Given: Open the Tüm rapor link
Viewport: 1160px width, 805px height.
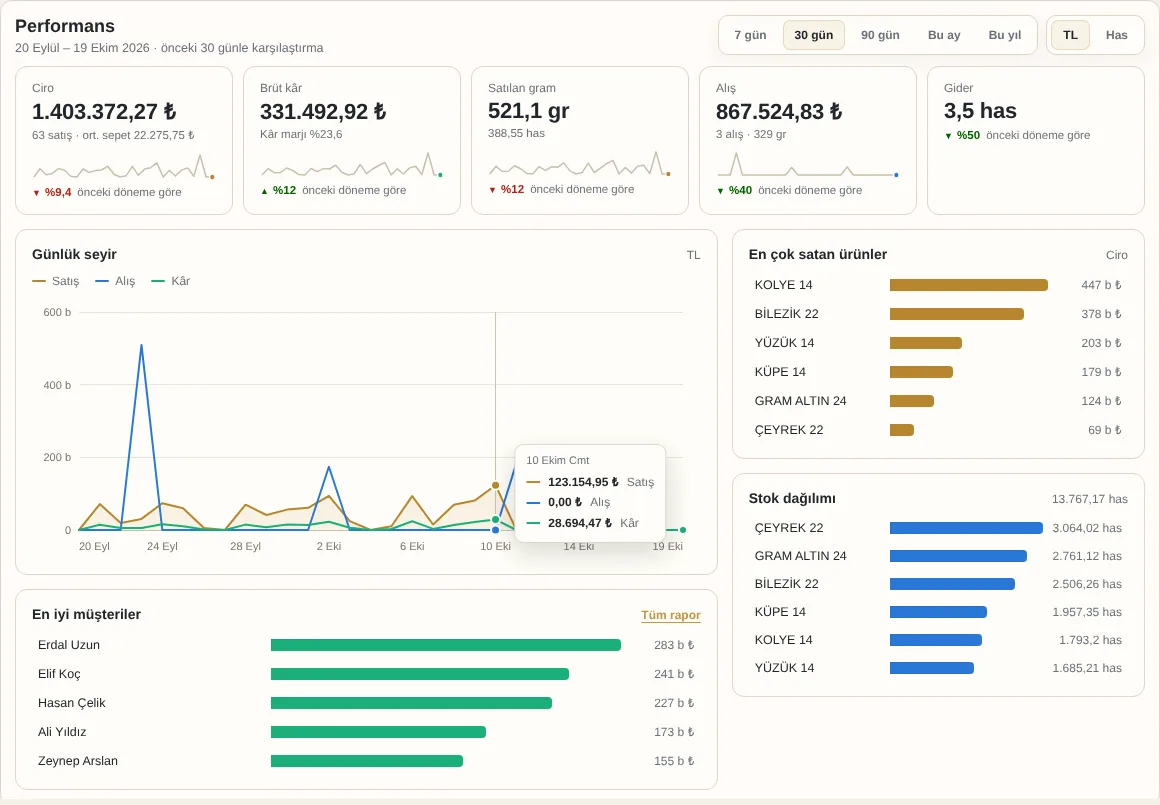Looking at the screenshot, I should click(670, 615).
